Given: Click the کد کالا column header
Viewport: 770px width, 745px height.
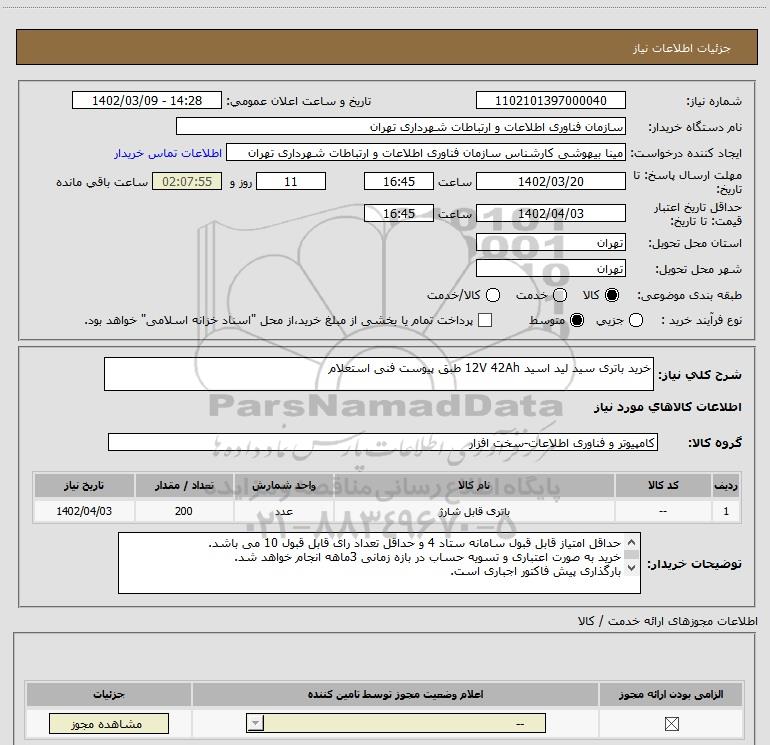Looking at the screenshot, I should 663,485.
